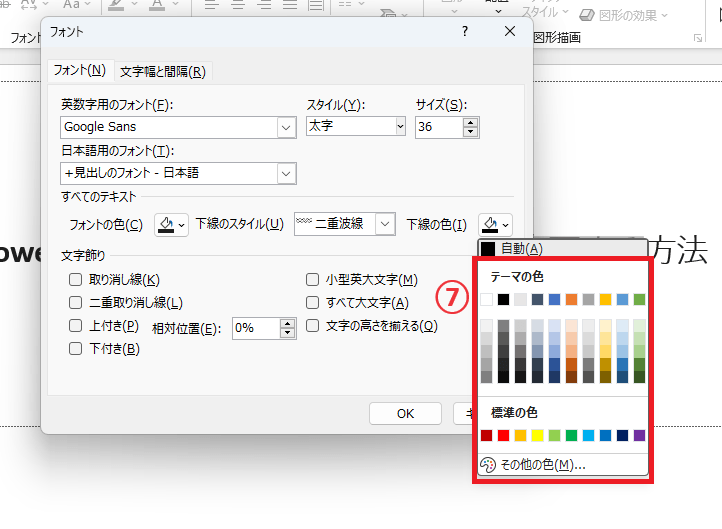Toggle the subscript checkbox
722x529 pixels.
[75, 349]
